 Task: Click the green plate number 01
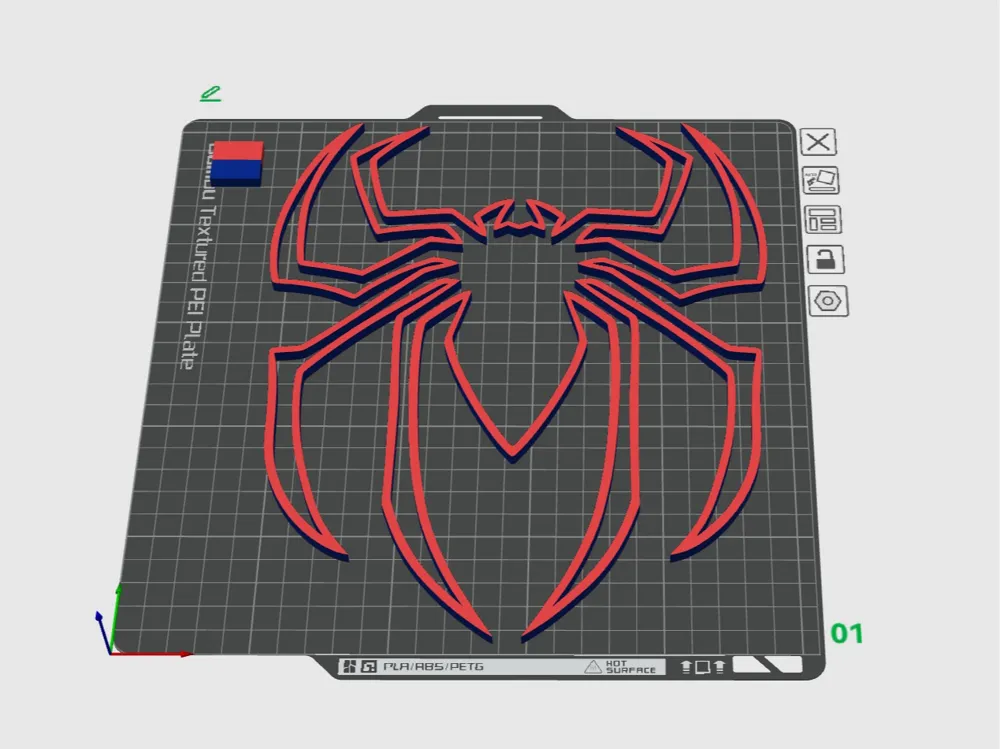click(849, 632)
